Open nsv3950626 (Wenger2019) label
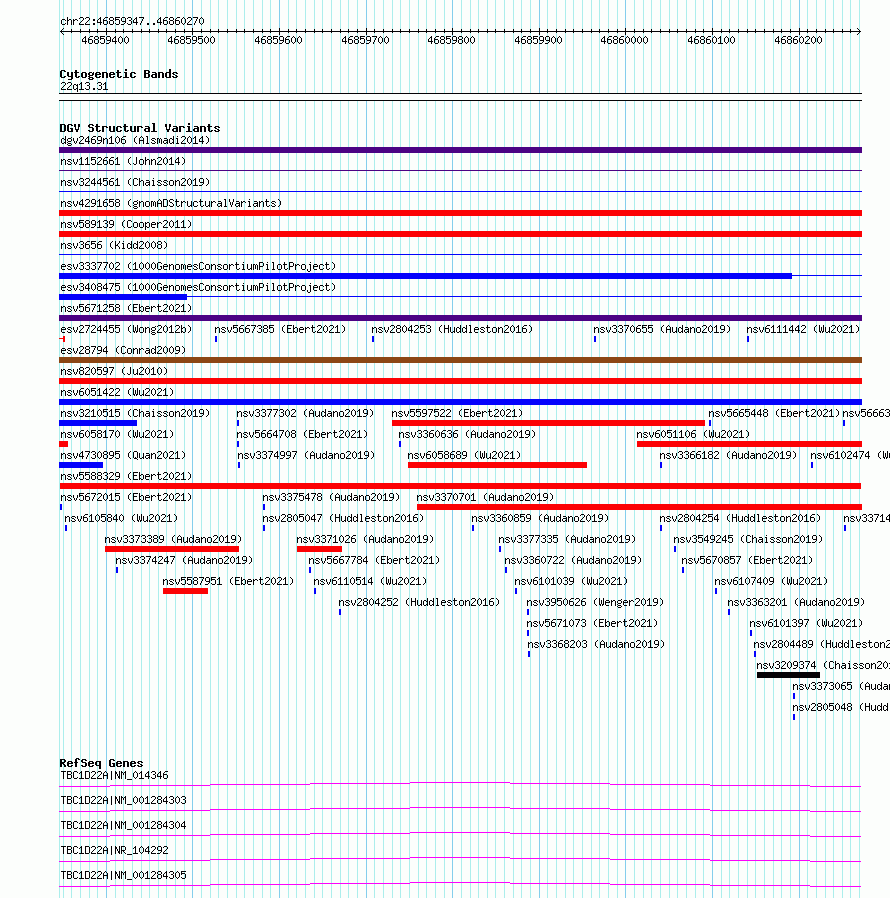890x898 pixels. tap(595, 602)
